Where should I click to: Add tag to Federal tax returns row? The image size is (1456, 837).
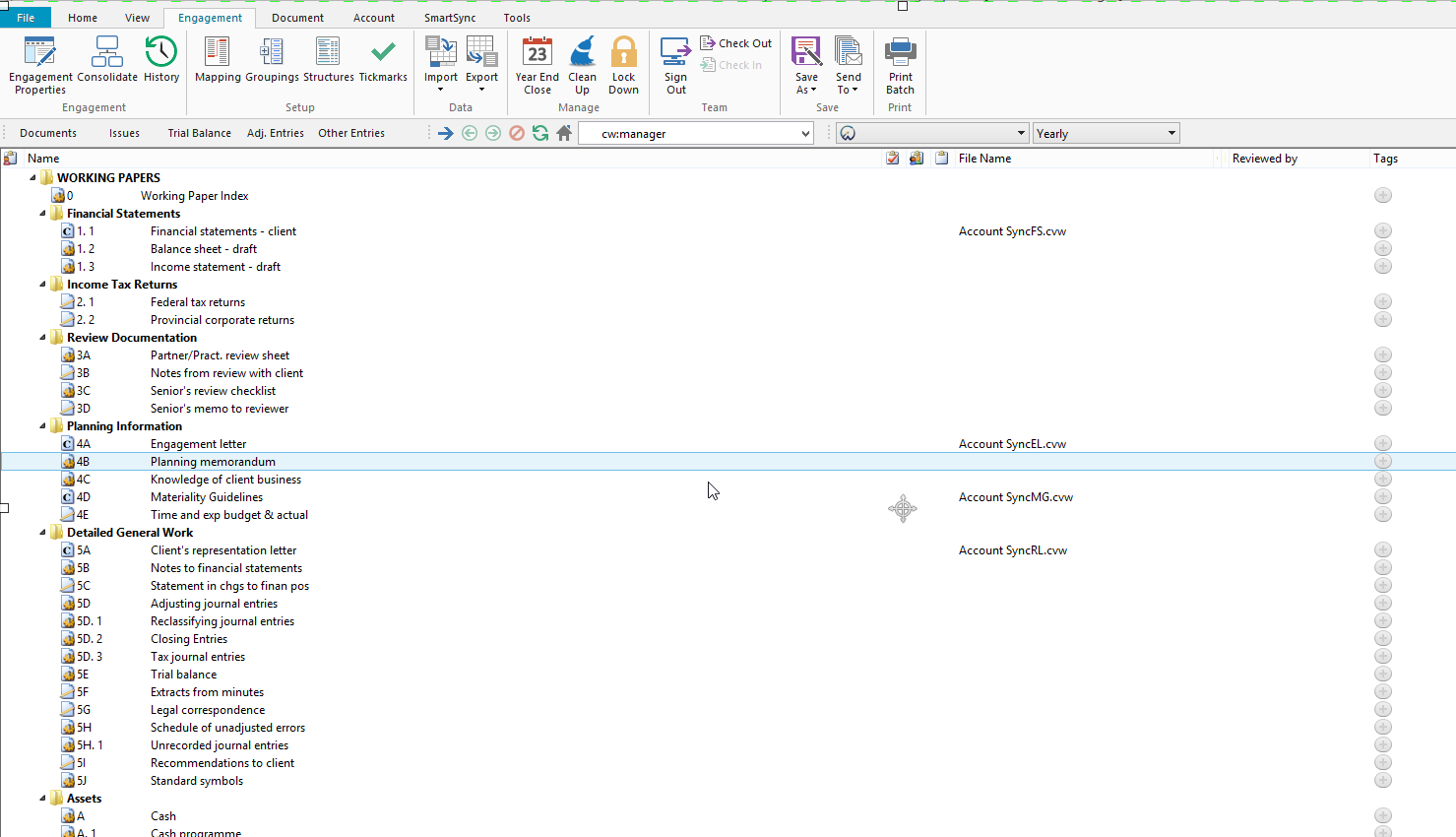click(1383, 301)
